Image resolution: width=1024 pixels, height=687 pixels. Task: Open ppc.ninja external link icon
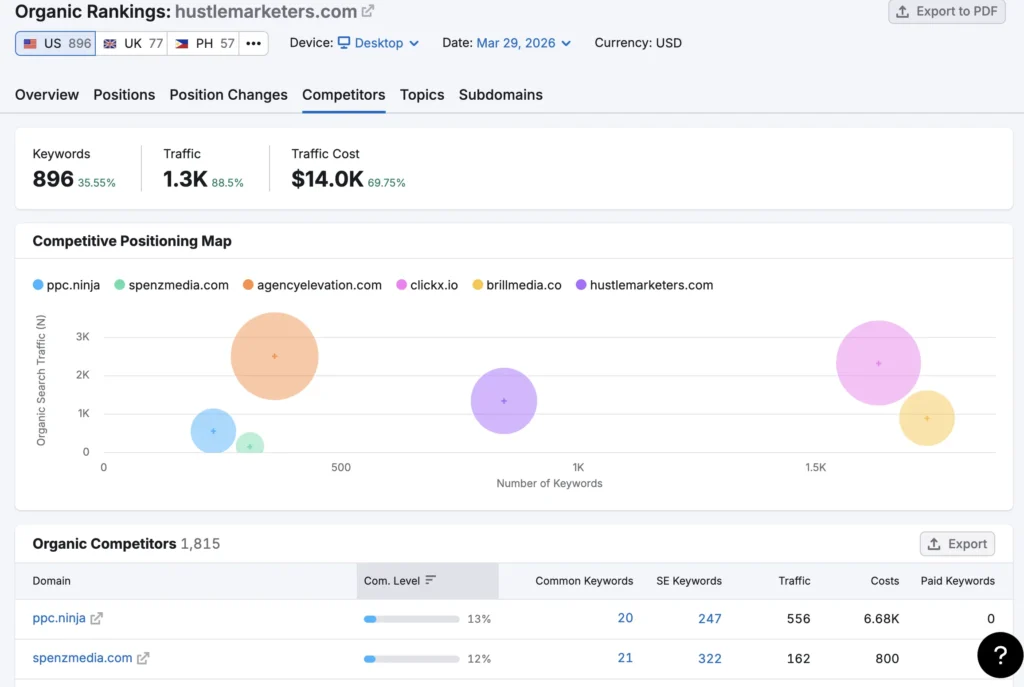coord(97,618)
